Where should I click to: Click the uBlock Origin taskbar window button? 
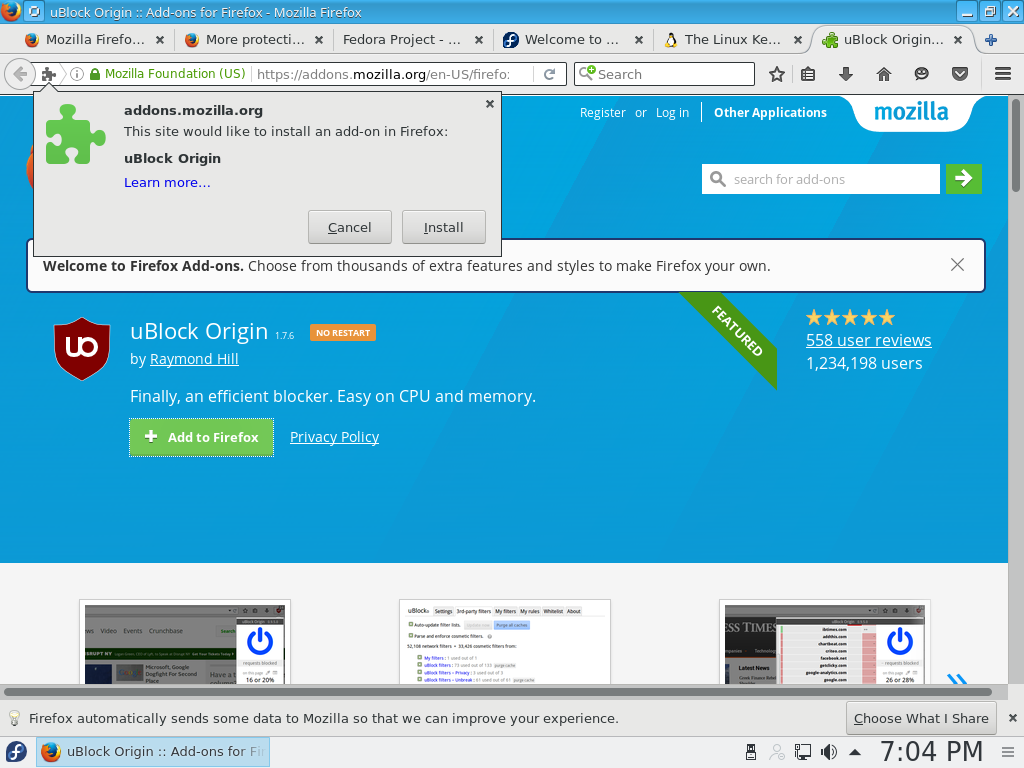coord(153,752)
